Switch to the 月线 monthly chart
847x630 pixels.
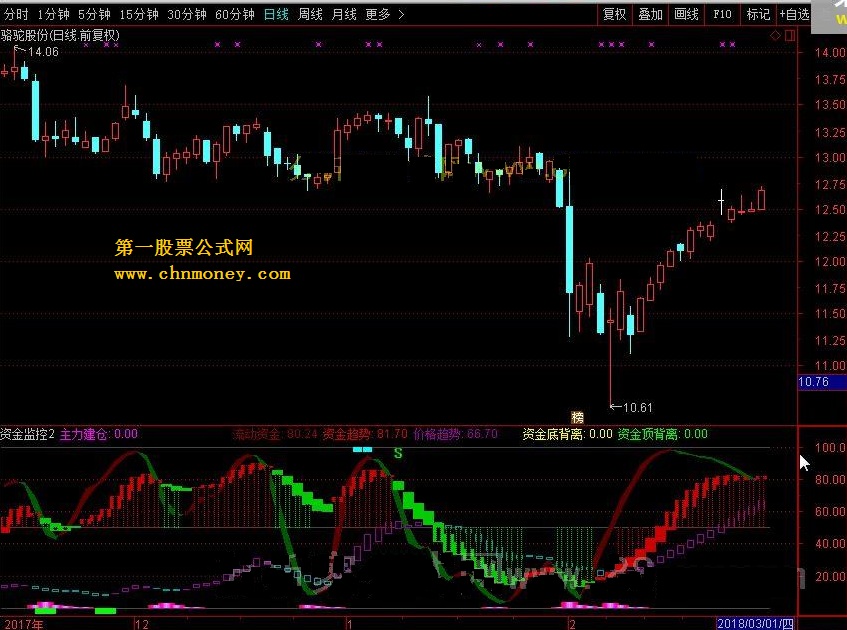344,15
